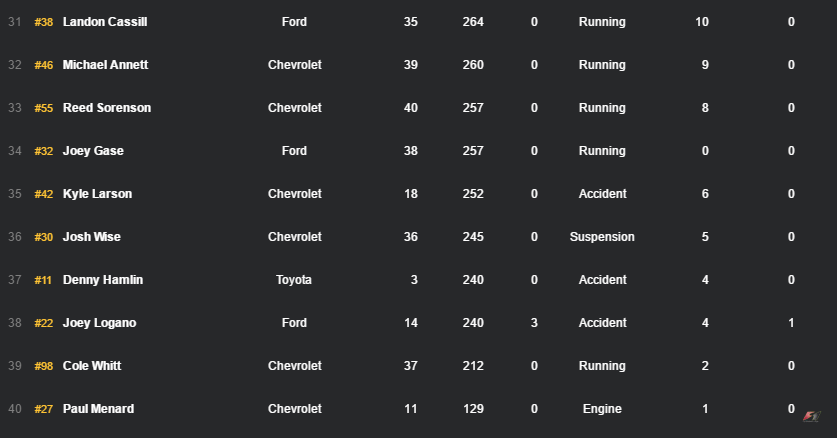Open Reed Sorenson's driver page
This screenshot has height=438, width=837.
tap(106, 108)
